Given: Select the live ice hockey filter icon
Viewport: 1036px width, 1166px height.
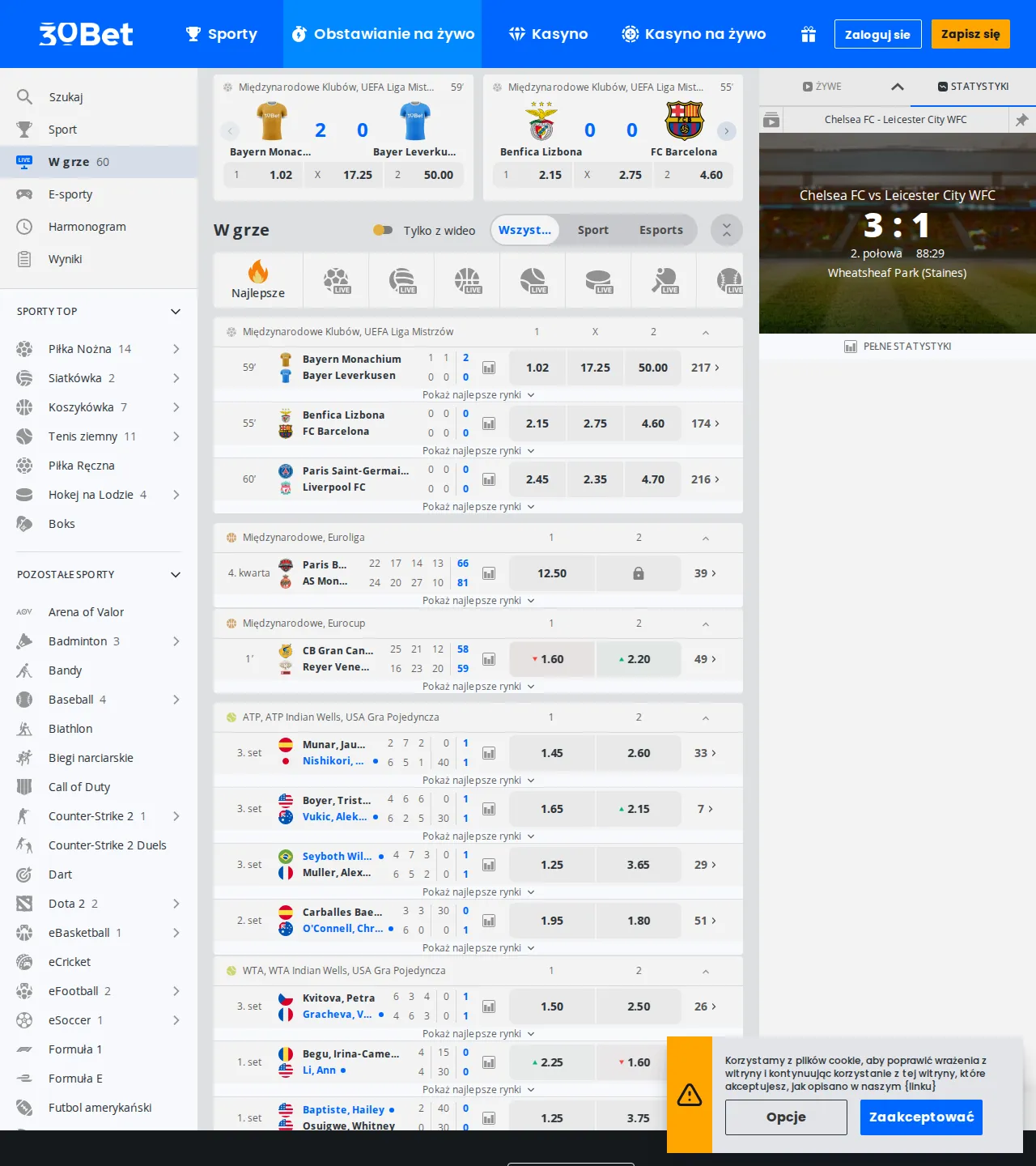Looking at the screenshot, I should coord(598,281).
